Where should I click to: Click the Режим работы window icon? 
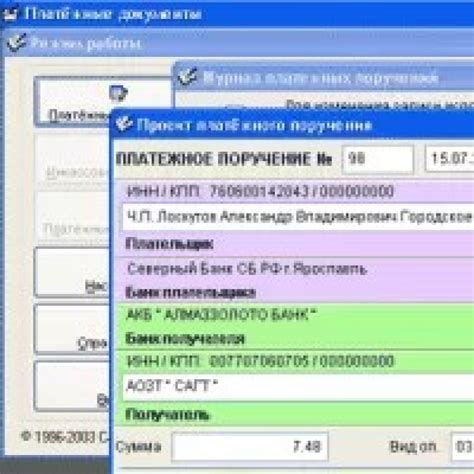point(16,43)
